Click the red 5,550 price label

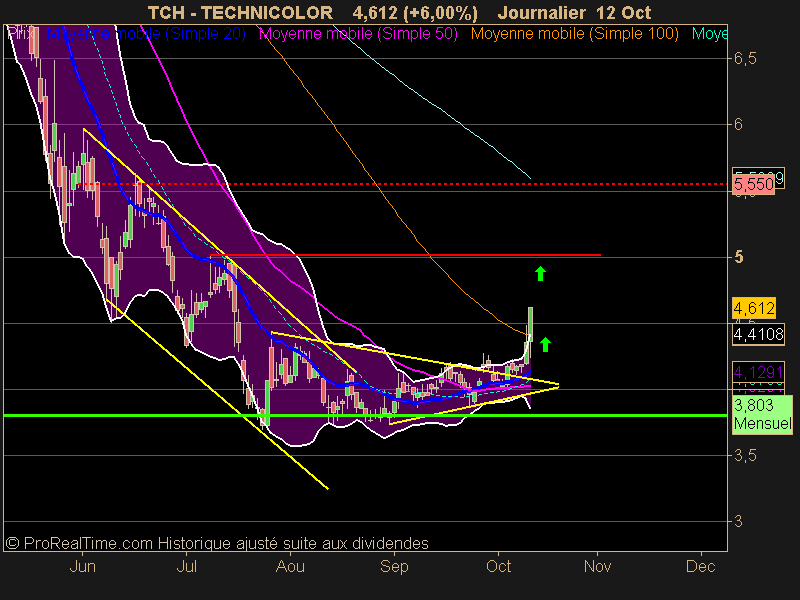(754, 184)
